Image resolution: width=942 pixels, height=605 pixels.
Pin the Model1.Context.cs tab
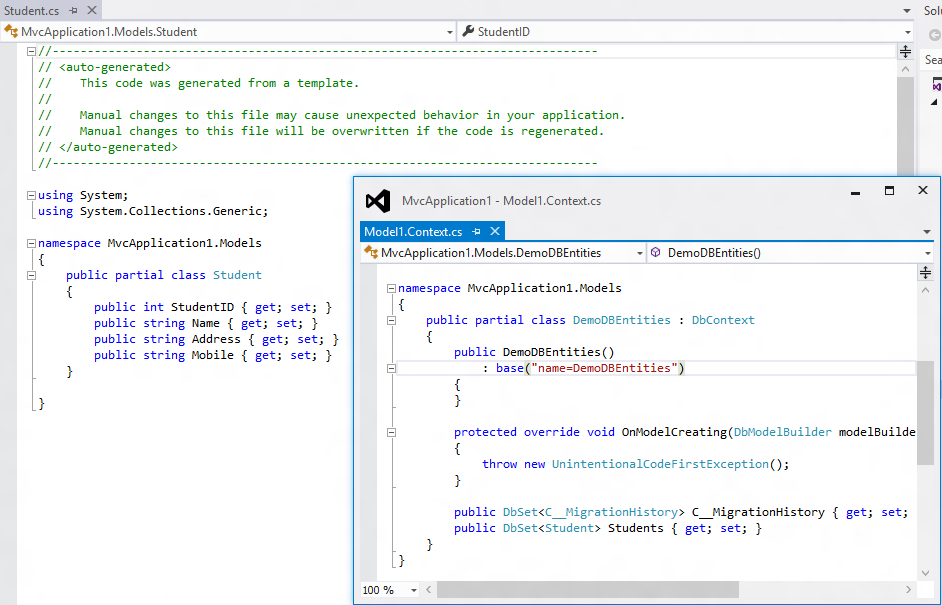(x=477, y=231)
